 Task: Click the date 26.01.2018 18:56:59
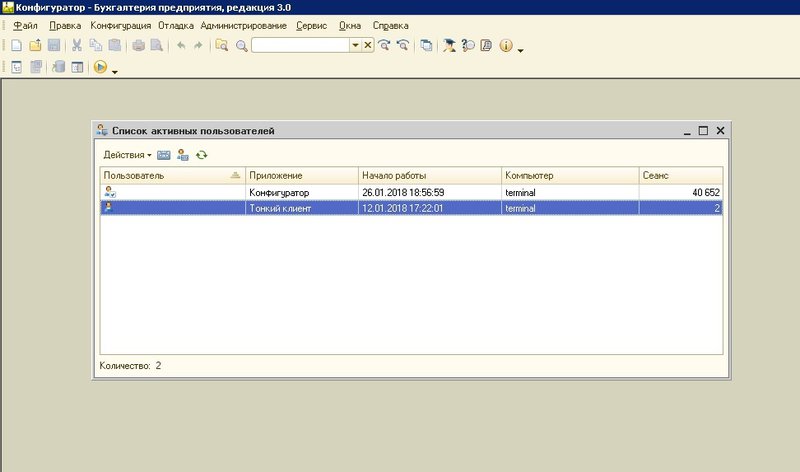coord(403,192)
